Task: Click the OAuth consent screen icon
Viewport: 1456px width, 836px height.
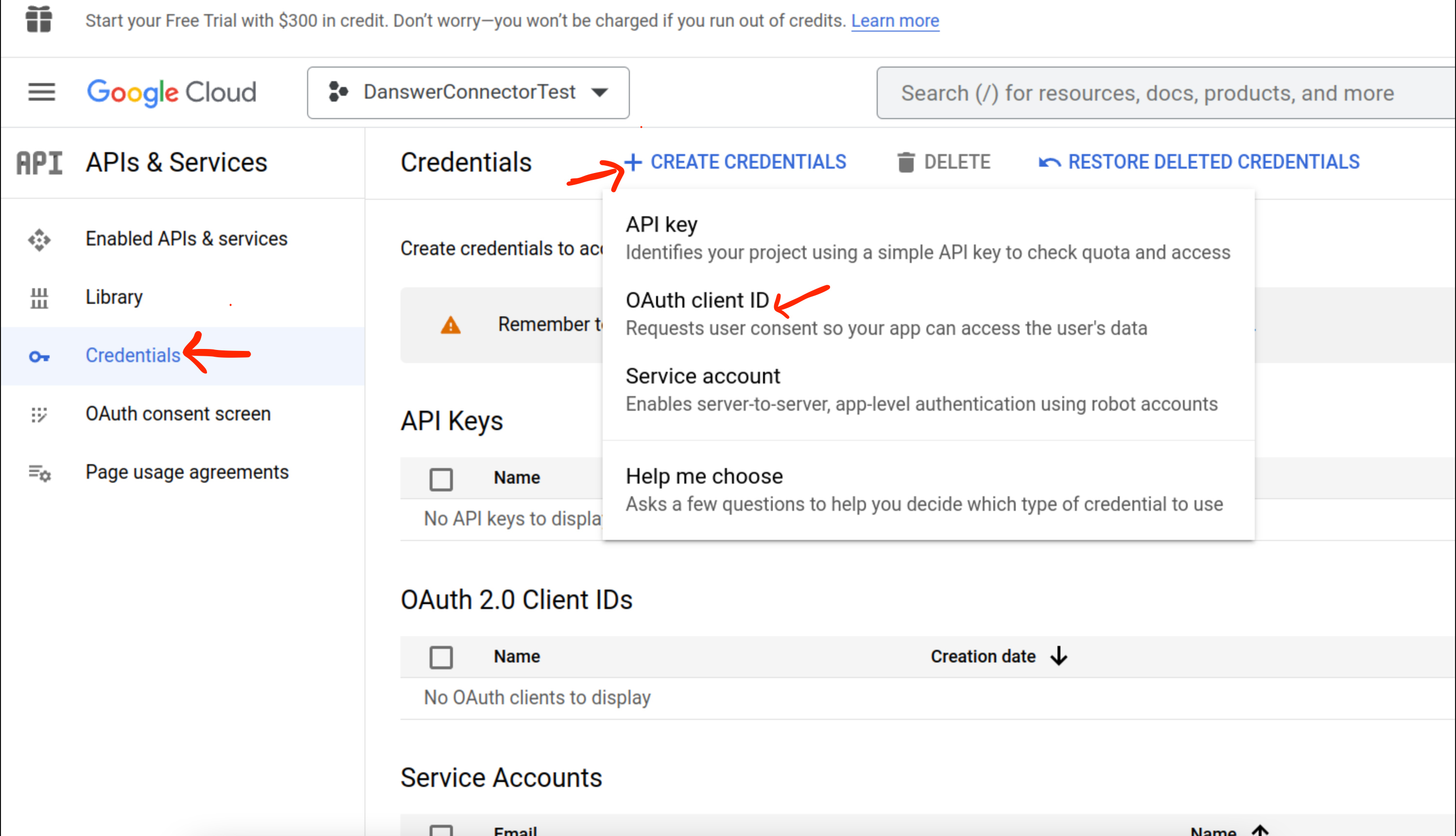Action: click(38, 415)
